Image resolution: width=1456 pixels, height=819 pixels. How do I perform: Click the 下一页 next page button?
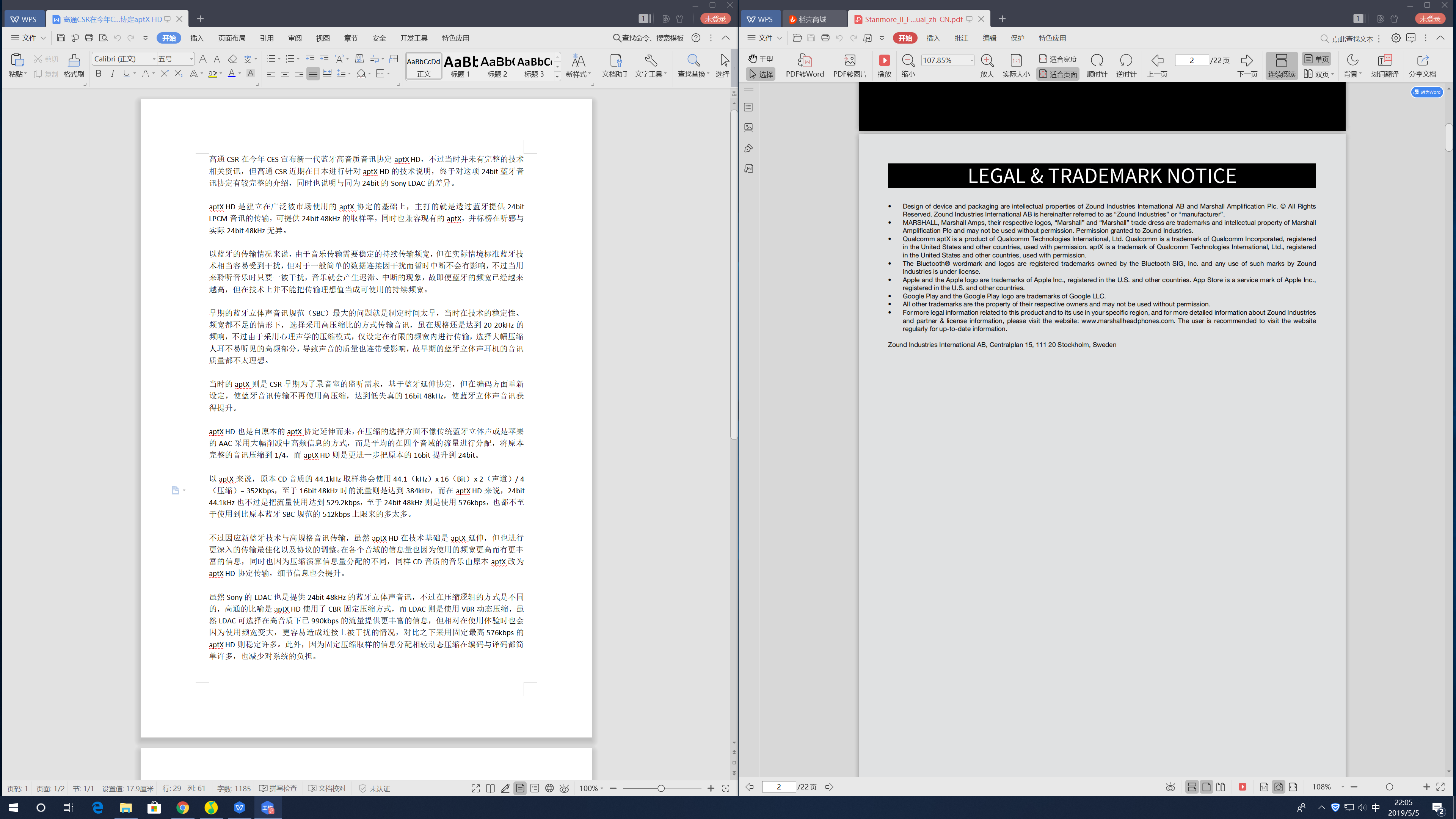[1247, 61]
